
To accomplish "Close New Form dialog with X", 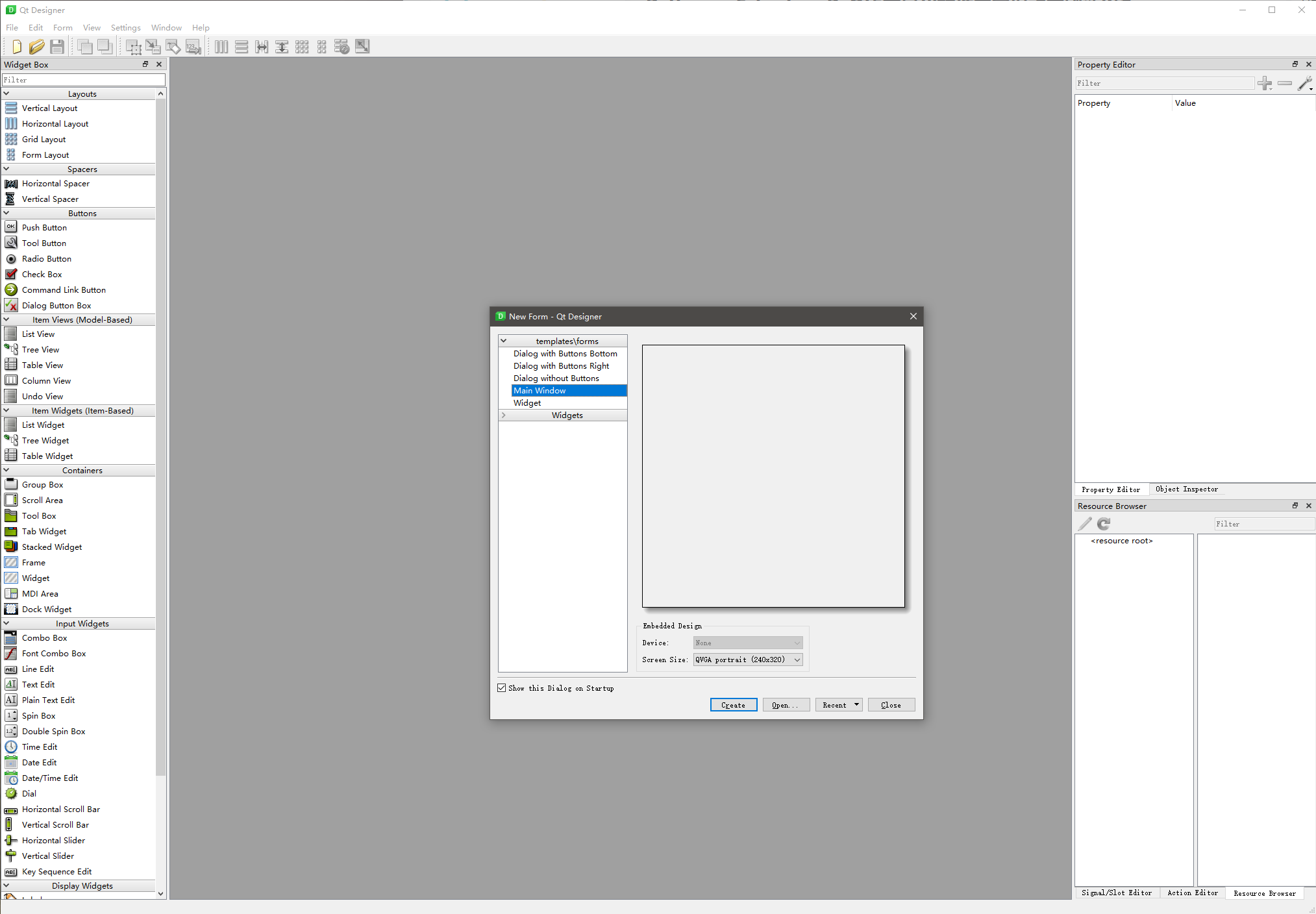I will coord(913,316).
